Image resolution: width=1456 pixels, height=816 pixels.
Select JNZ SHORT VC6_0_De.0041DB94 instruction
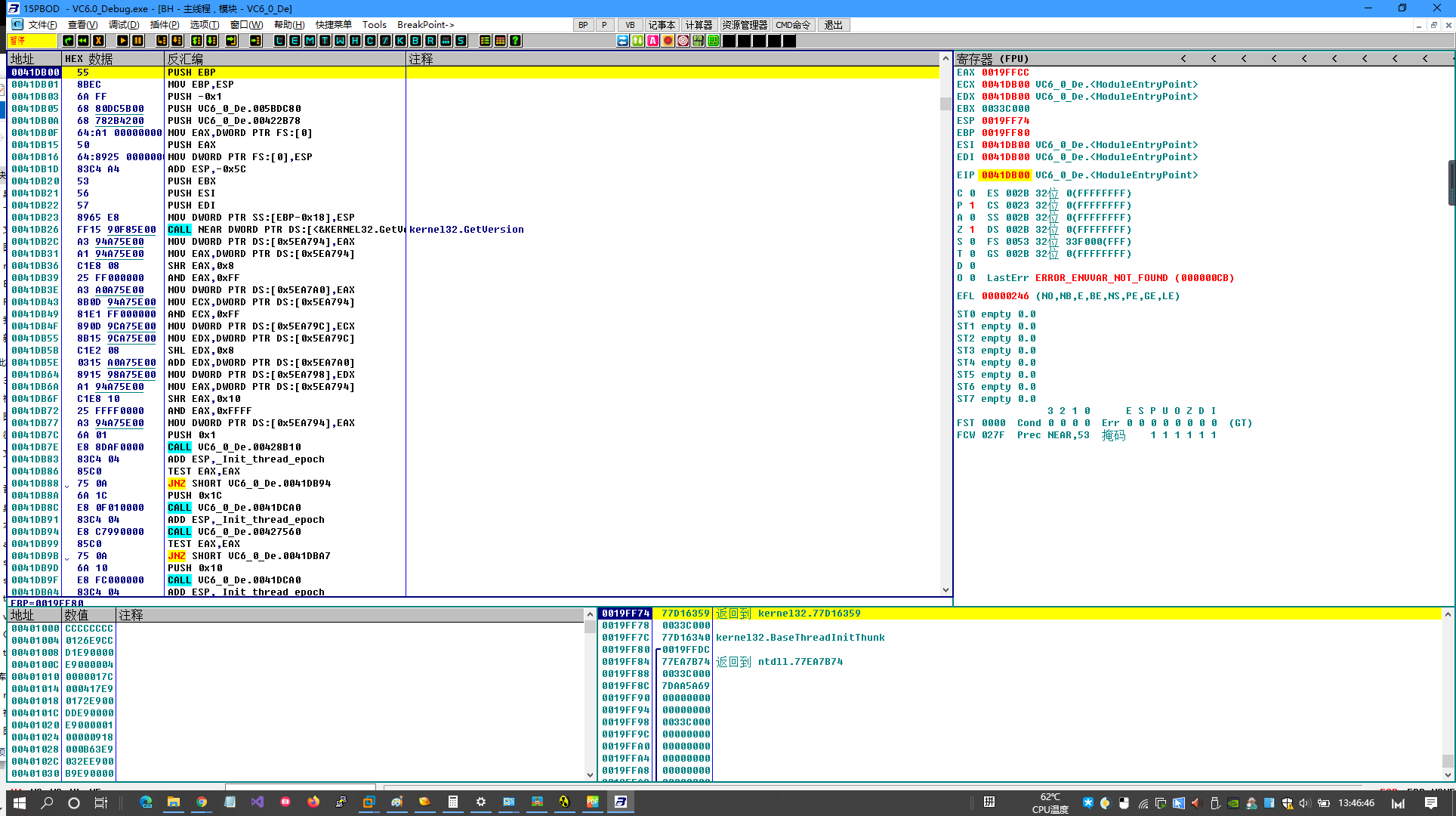(249, 484)
